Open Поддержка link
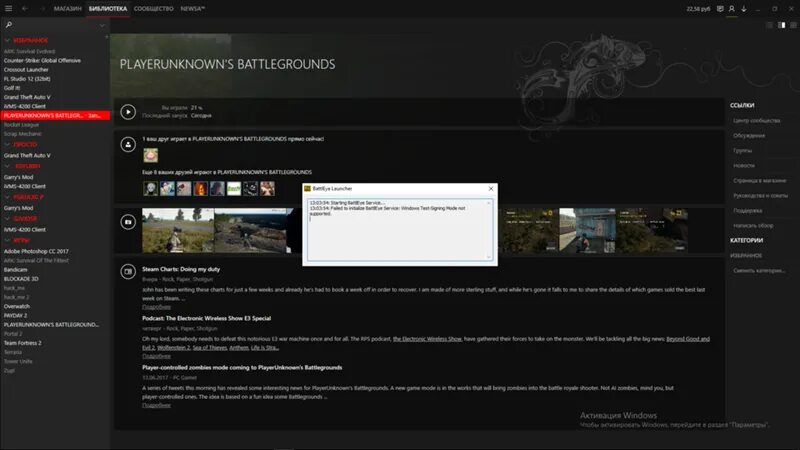Screen dimensions: 800x450 (748, 210)
